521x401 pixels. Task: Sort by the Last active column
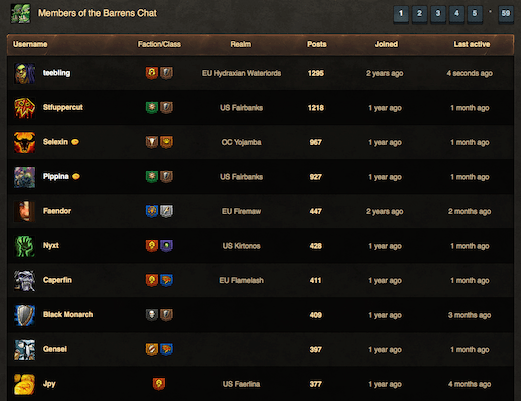point(472,44)
